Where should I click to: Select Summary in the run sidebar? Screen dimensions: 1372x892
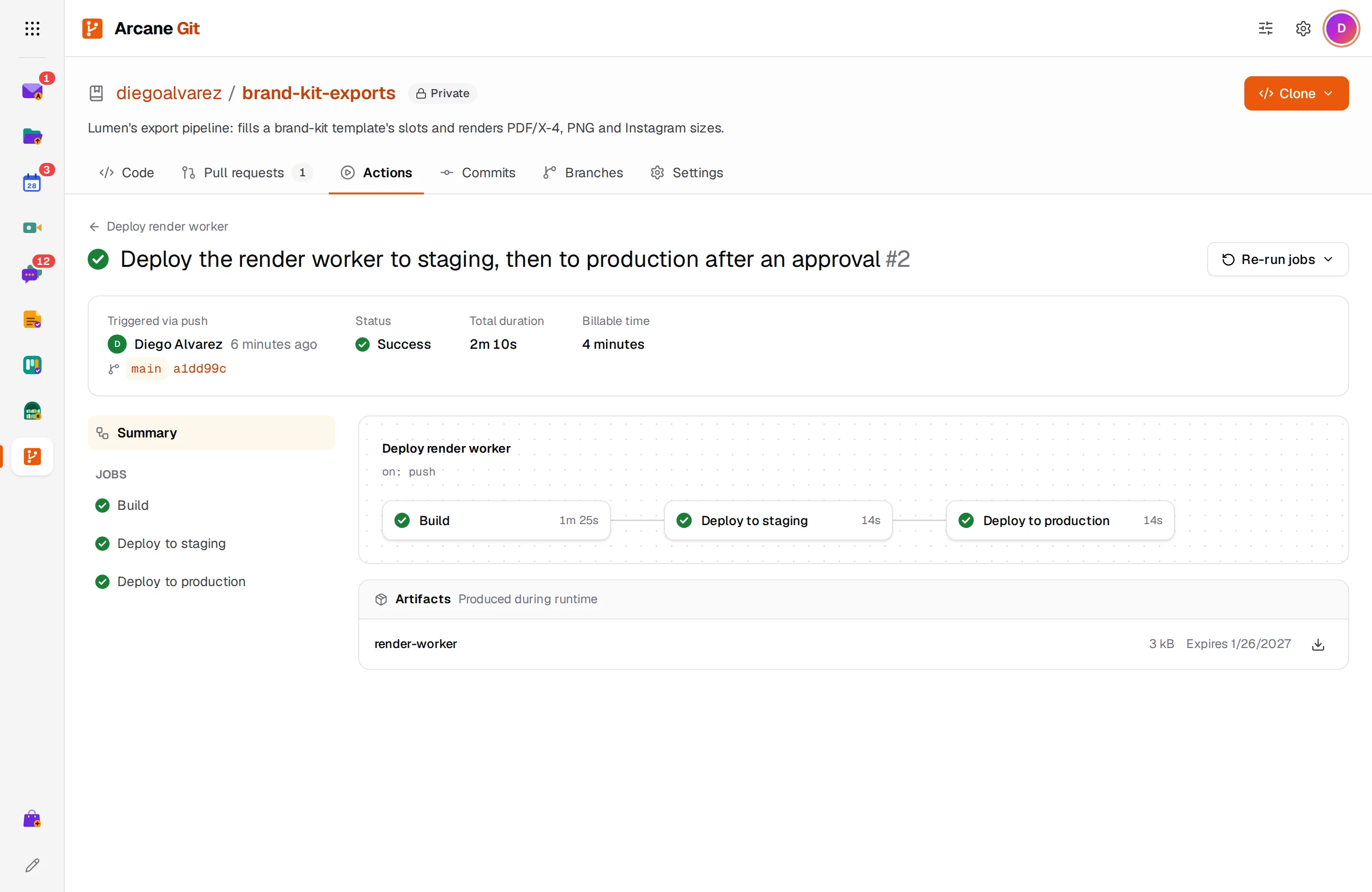click(211, 433)
